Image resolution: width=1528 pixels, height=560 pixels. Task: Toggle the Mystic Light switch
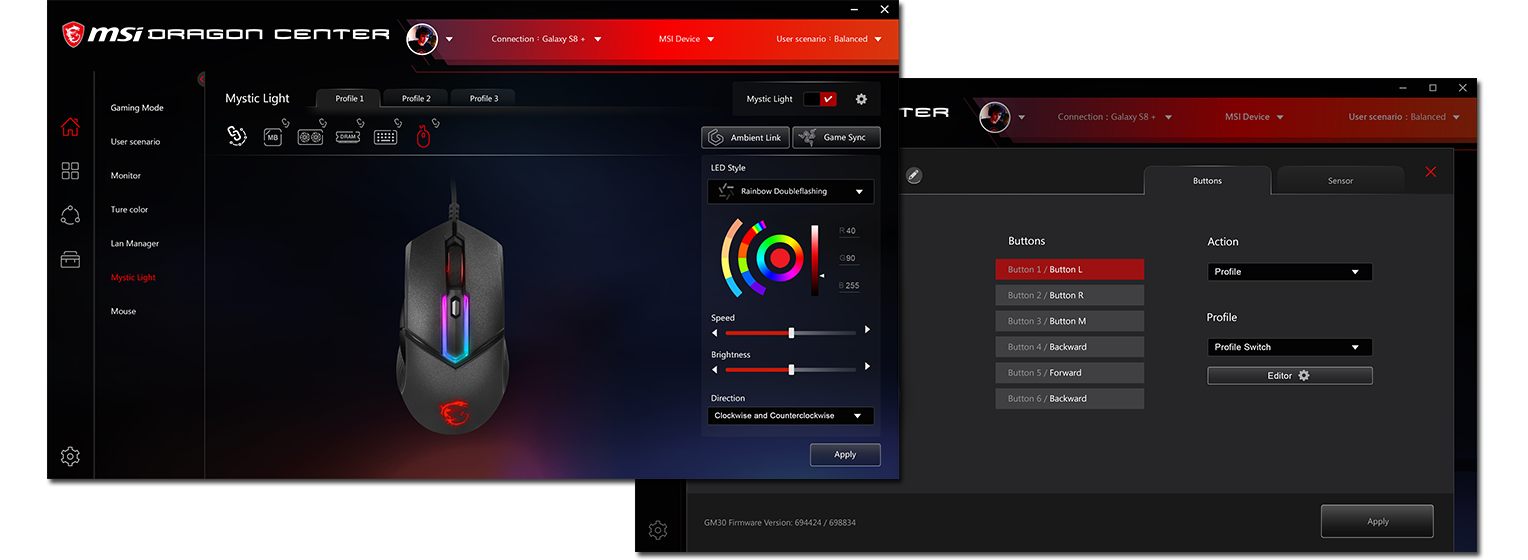click(x=819, y=99)
